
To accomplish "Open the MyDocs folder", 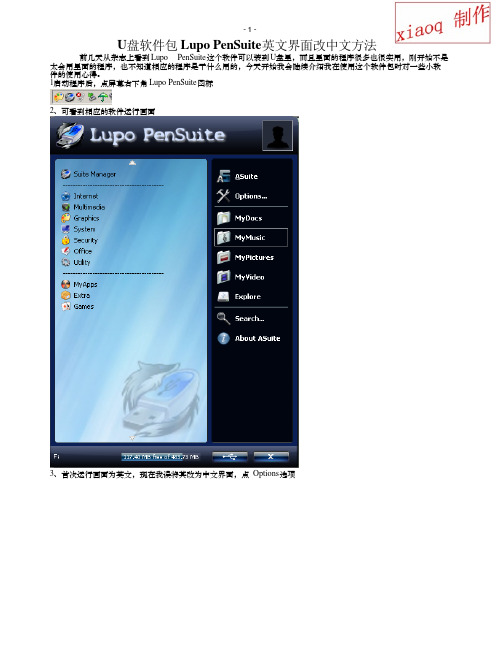I will pyautogui.click(x=240, y=218).
